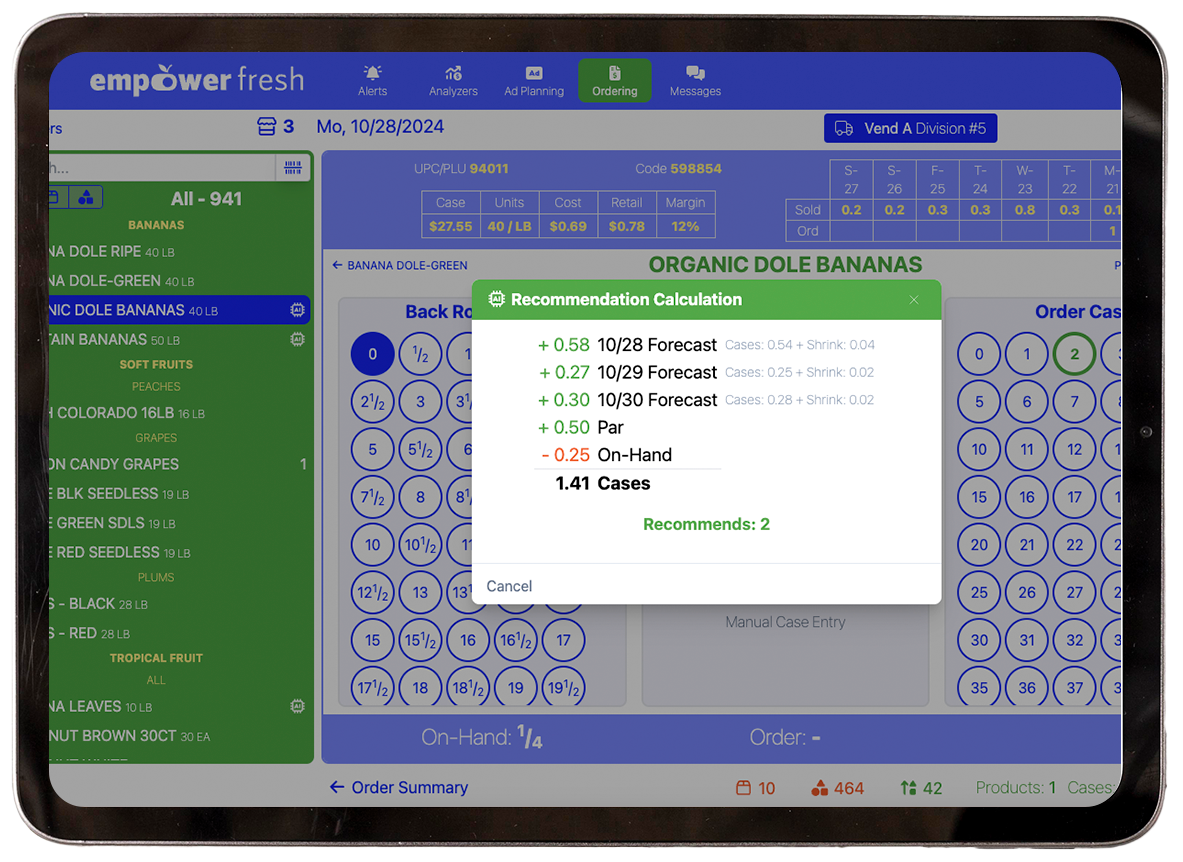The width and height of the screenshot is (1183, 862).
Task: Click the box icon with count 10
Action: click(744, 788)
